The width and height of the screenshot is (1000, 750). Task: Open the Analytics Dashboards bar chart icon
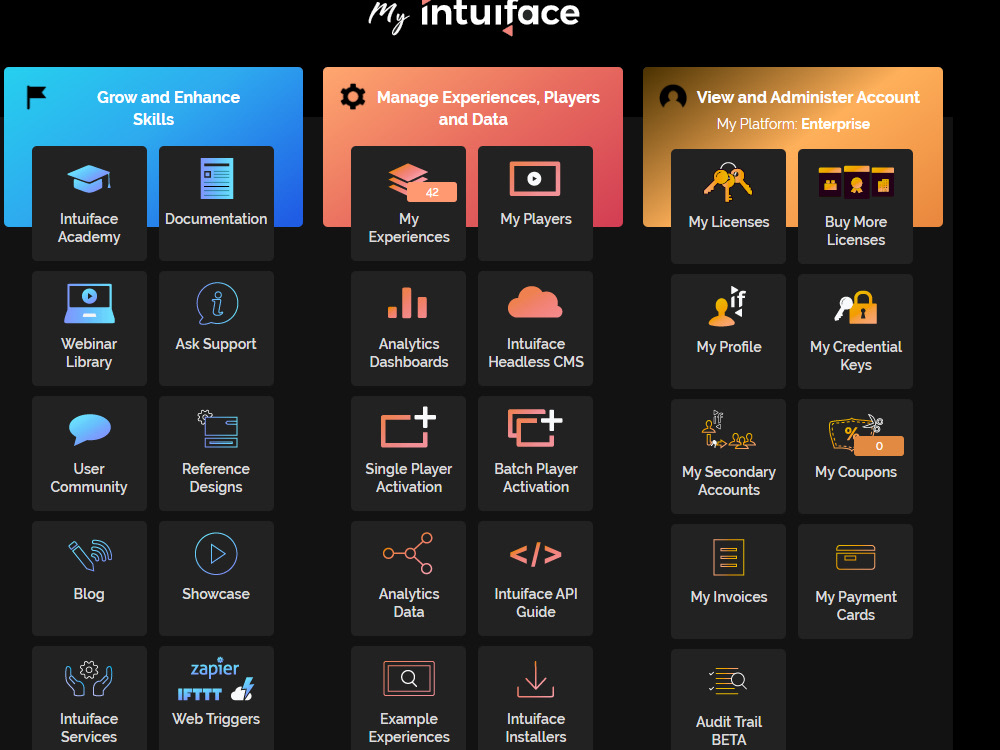[408, 302]
